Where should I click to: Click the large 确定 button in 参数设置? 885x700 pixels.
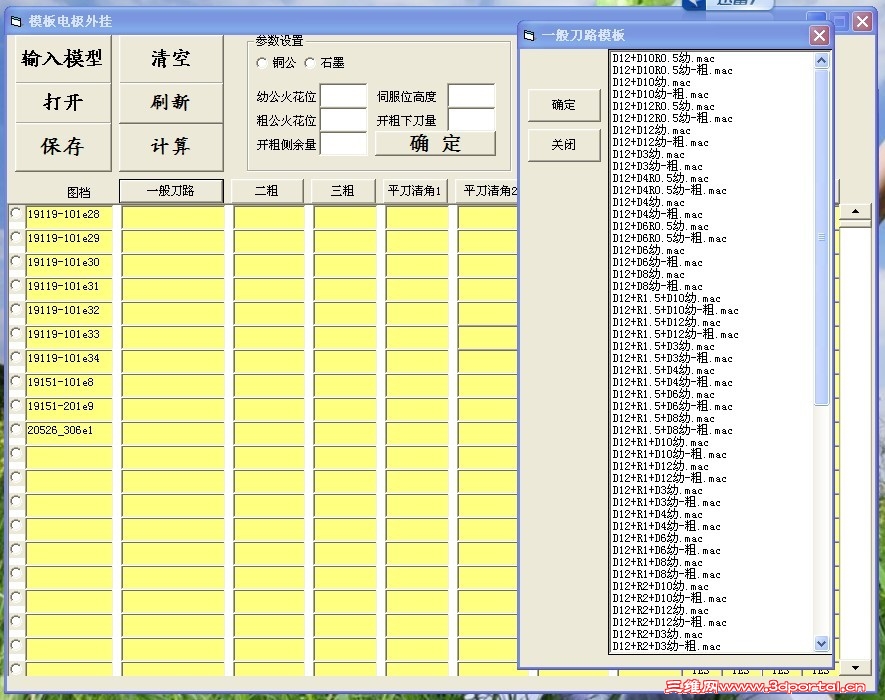(435, 143)
